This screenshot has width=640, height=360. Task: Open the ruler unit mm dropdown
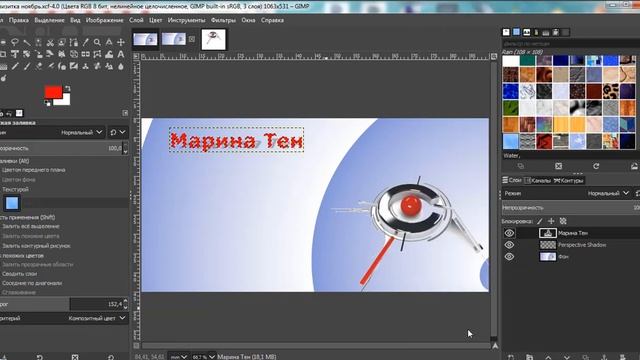[179, 357]
